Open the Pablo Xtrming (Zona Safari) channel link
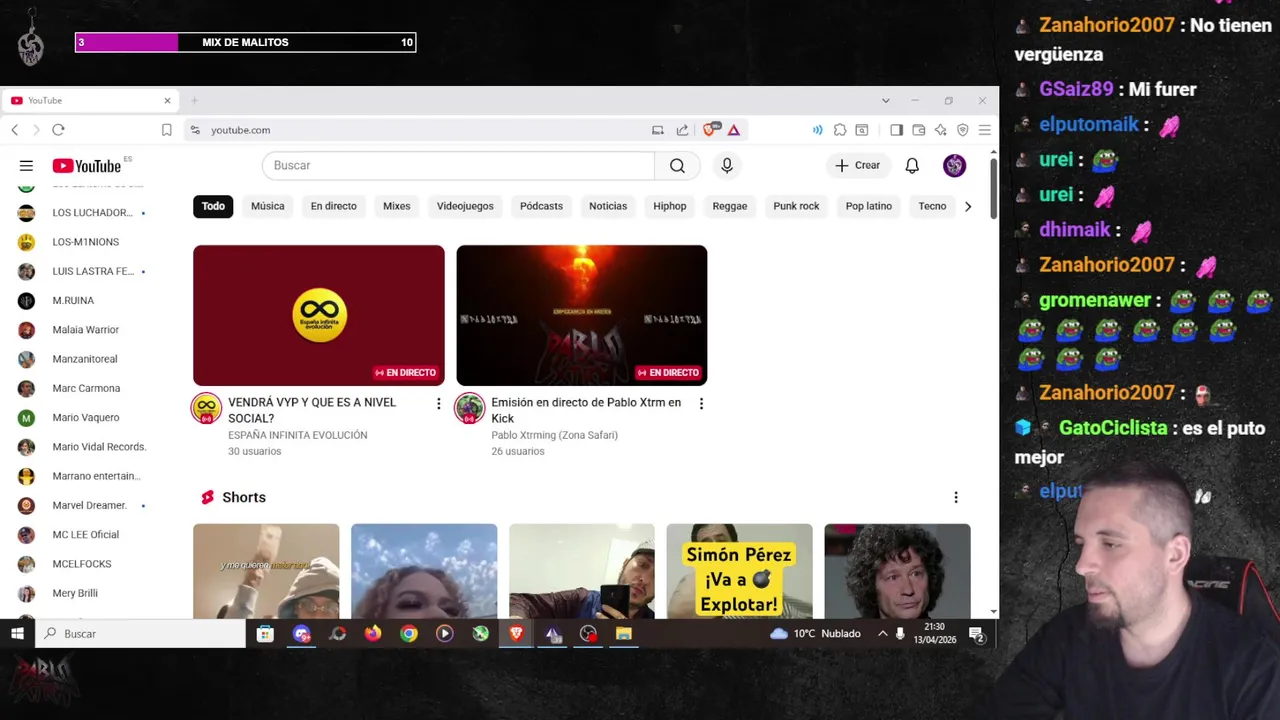This screenshot has height=720, width=1280. point(554,435)
